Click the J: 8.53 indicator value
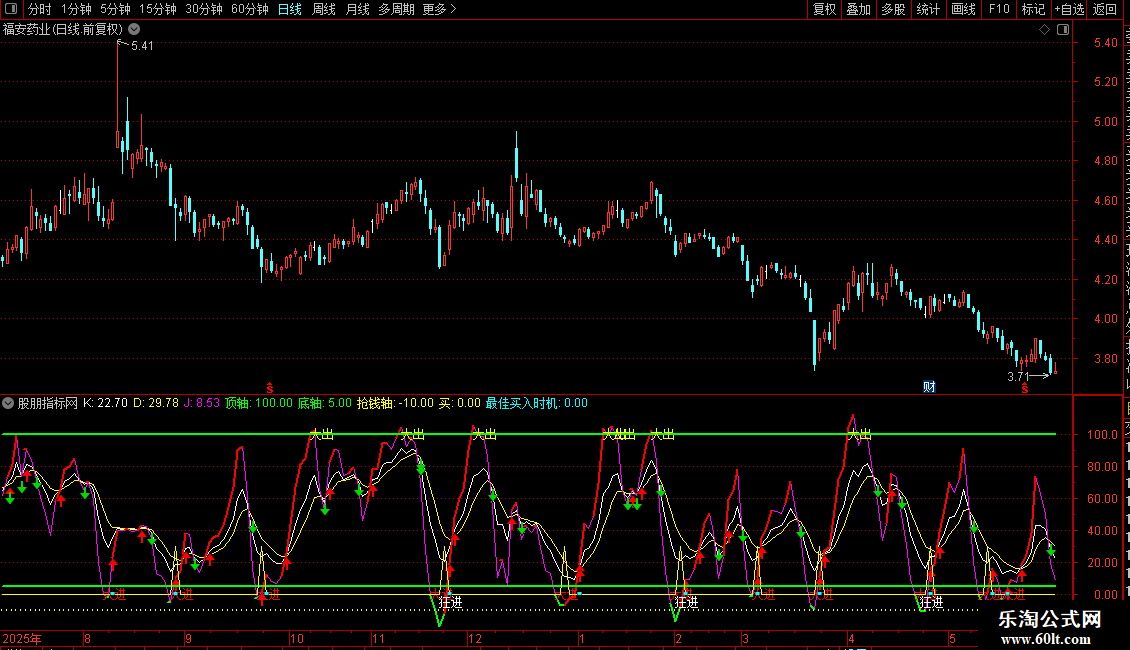The image size is (1130, 650). coord(202,404)
